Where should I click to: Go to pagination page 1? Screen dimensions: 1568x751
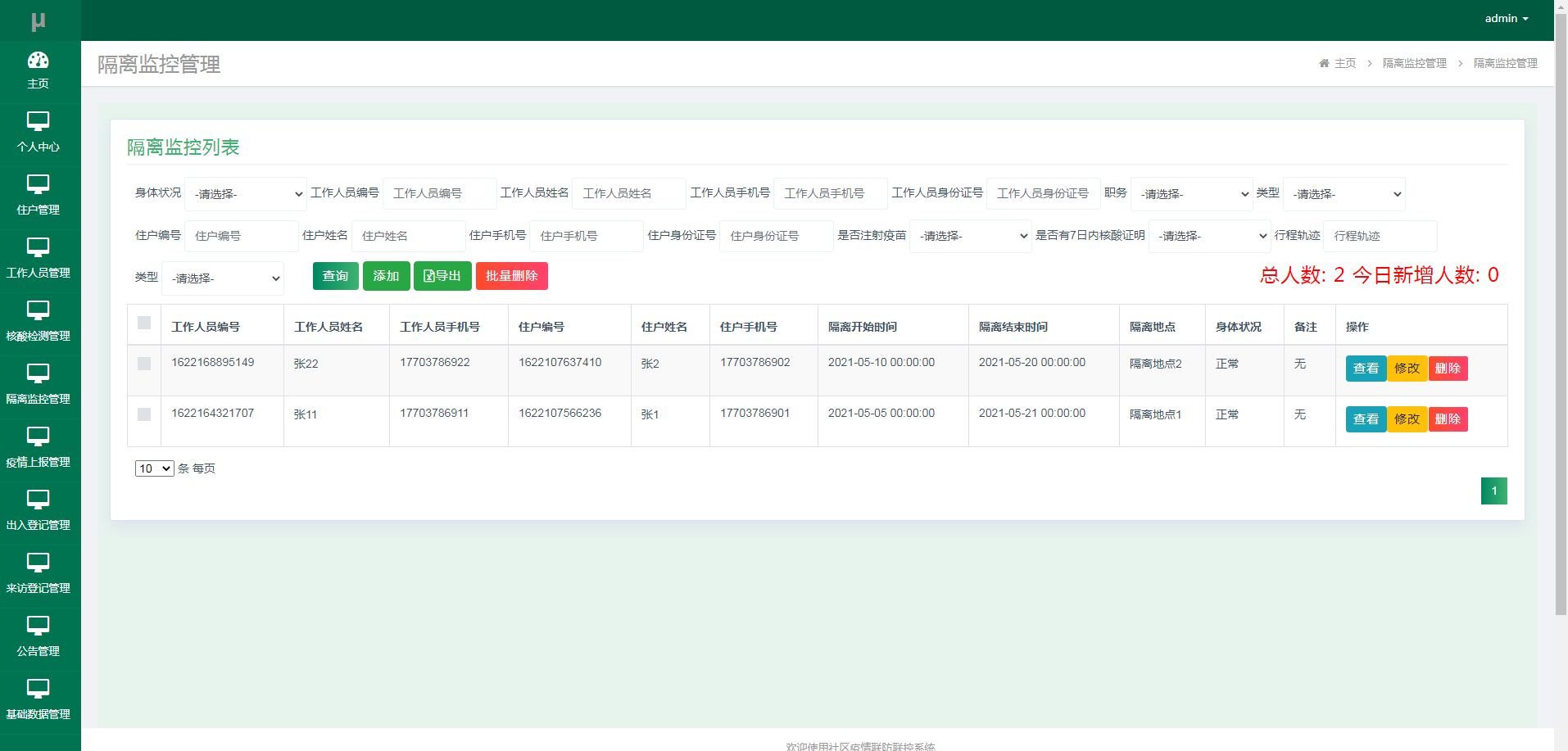1494,491
